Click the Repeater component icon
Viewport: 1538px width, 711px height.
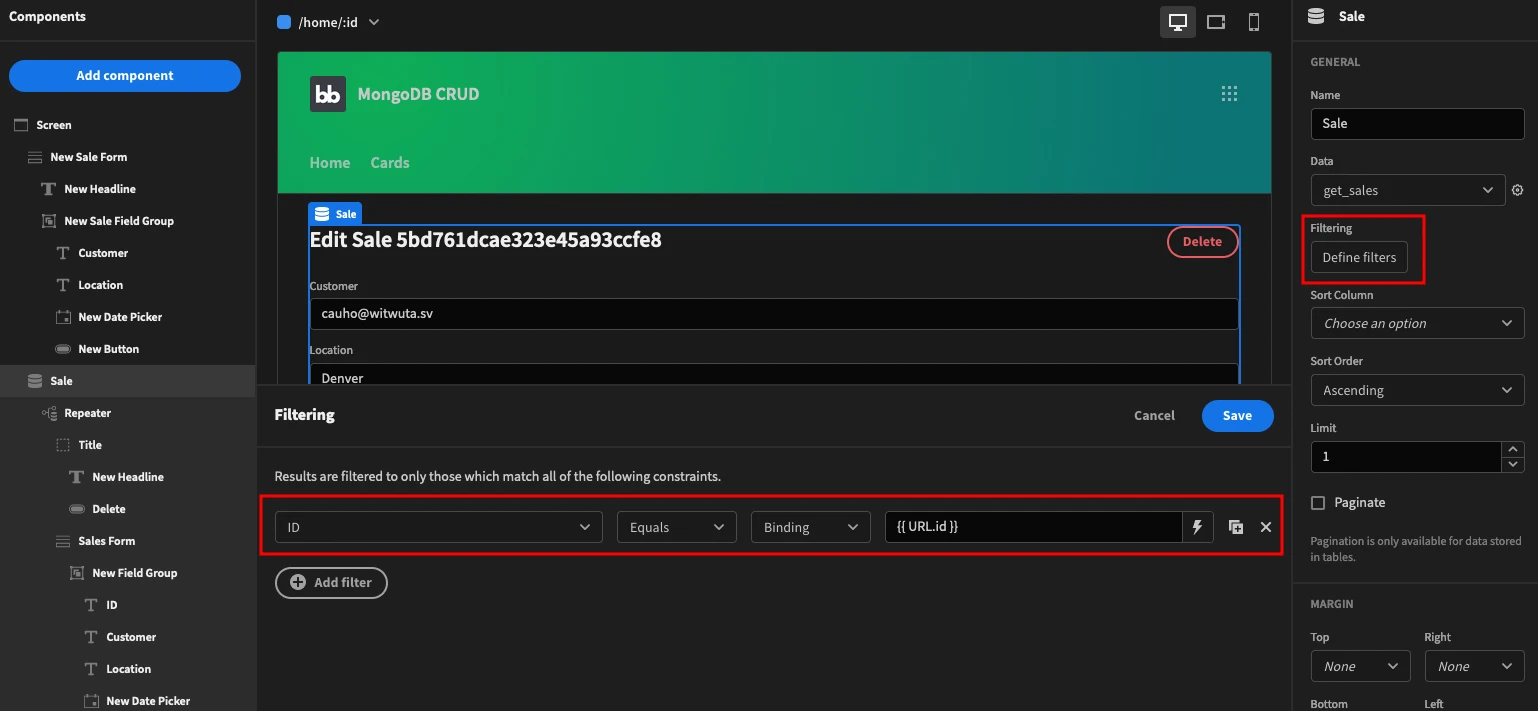coord(49,413)
